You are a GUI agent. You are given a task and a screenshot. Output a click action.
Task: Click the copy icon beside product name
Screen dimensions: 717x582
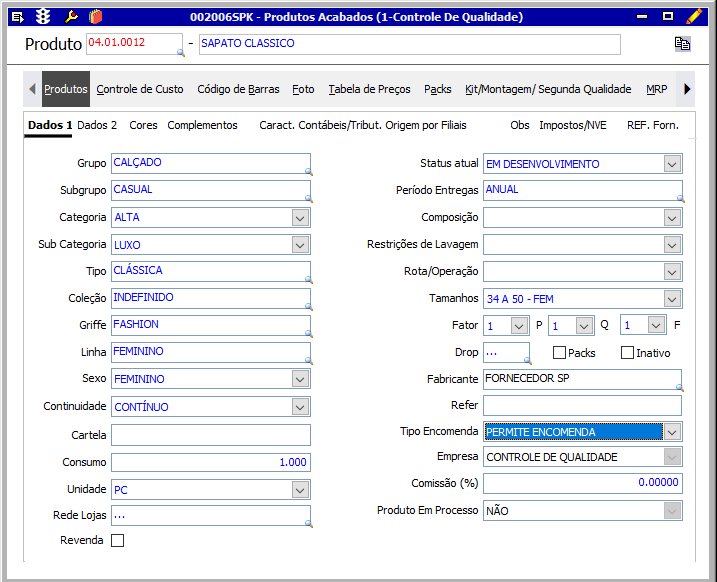[682, 44]
